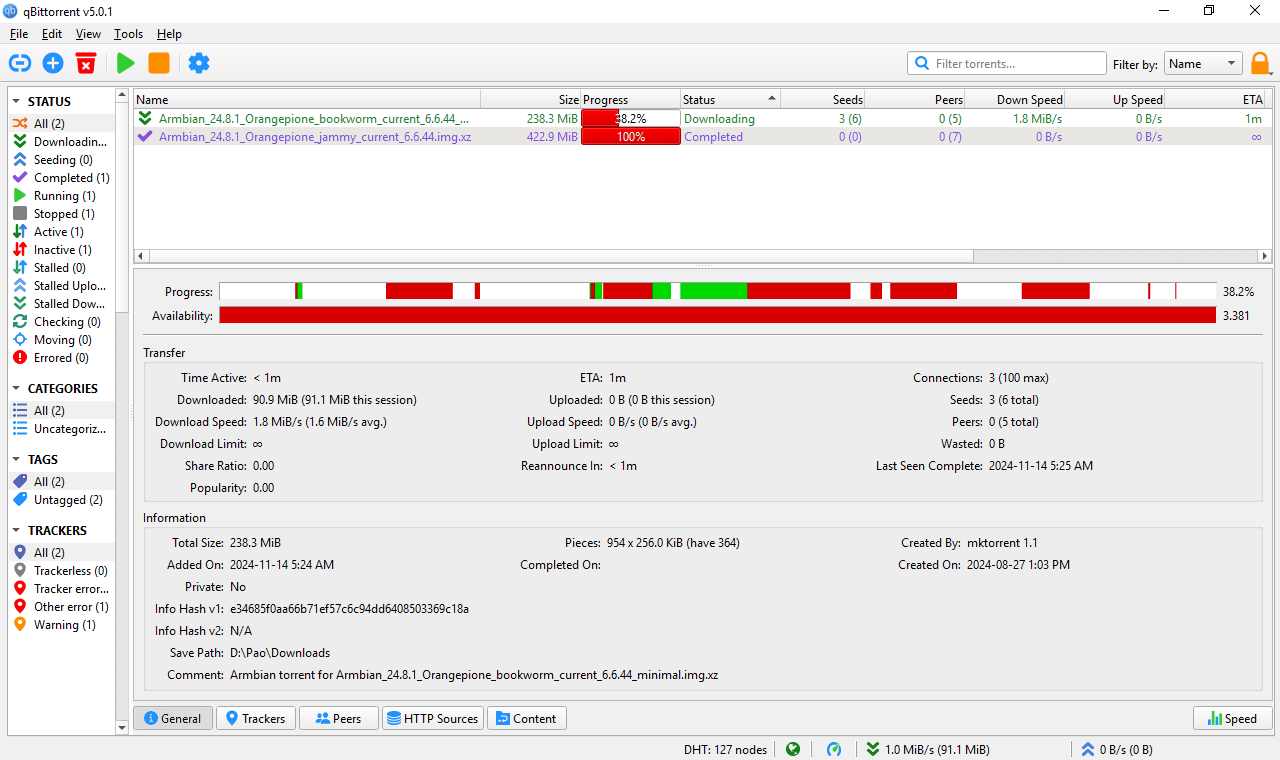Click the Stop torrent orange square icon
This screenshot has width=1280, height=760.
pyautogui.click(x=158, y=62)
